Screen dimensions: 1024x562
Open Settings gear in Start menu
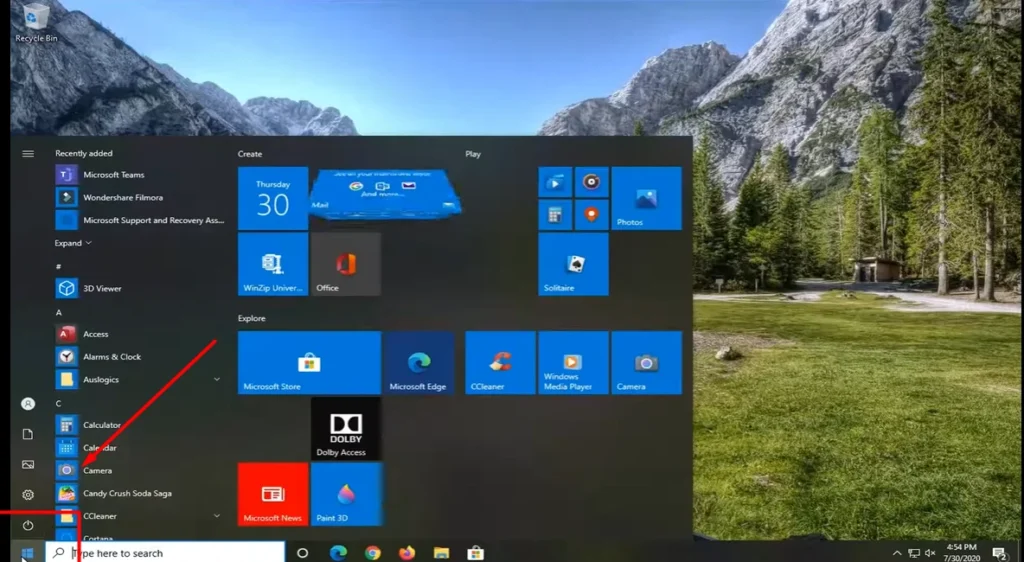pos(28,495)
